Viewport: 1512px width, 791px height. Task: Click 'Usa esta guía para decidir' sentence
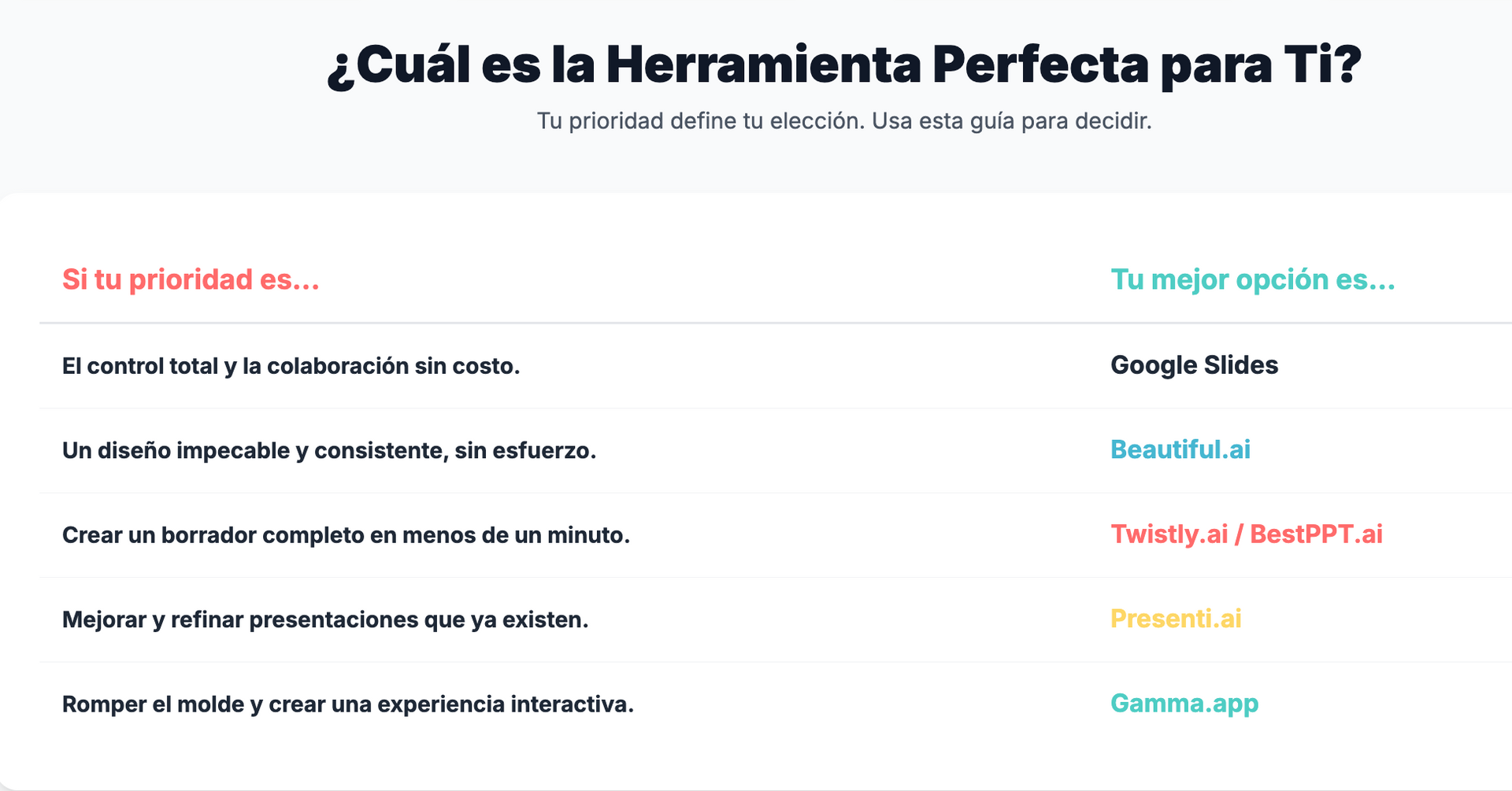coord(1012,121)
